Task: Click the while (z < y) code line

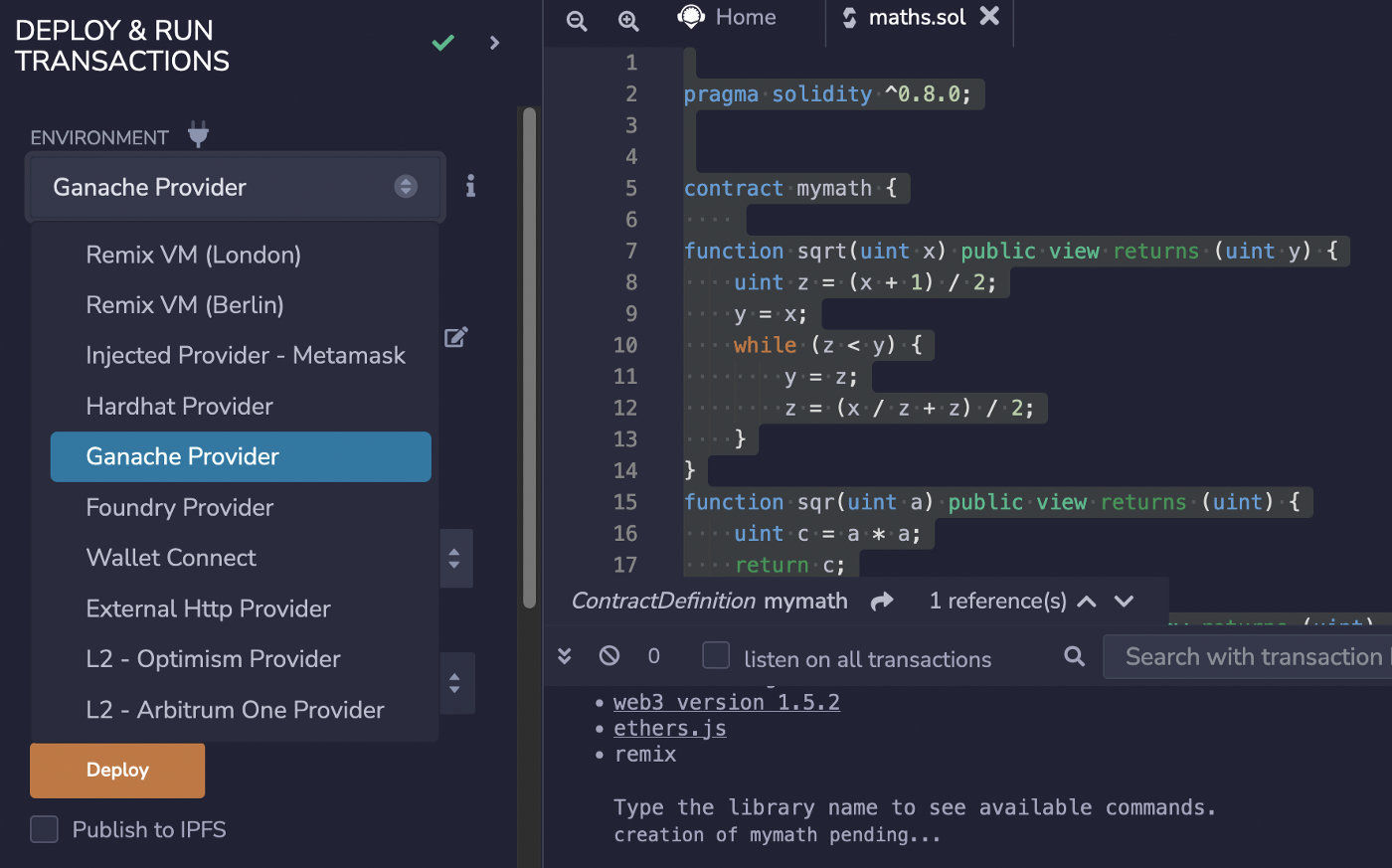Action: click(x=828, y=345)
